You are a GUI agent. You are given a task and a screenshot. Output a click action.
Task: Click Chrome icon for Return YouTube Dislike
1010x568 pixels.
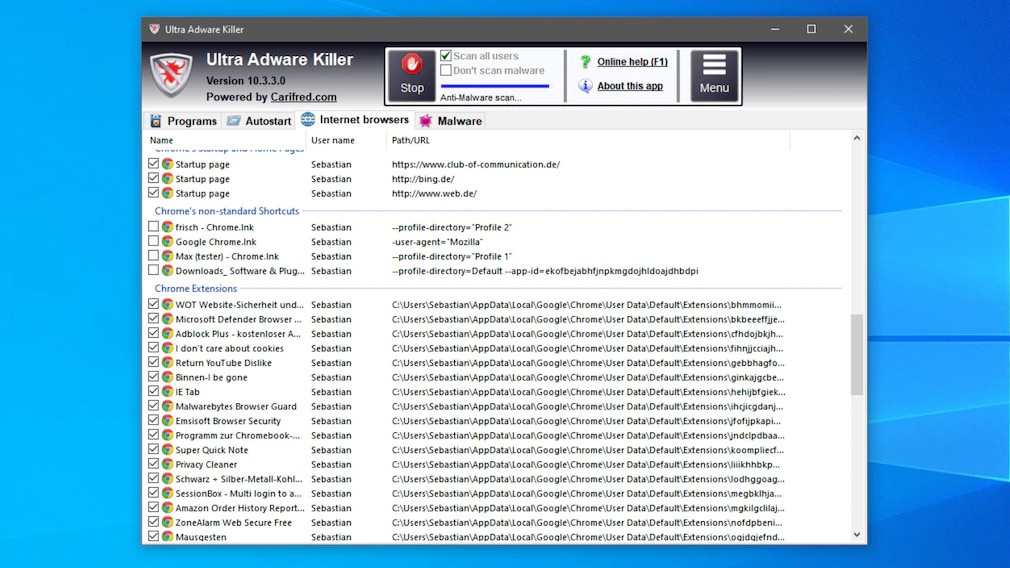pos(167,363)
